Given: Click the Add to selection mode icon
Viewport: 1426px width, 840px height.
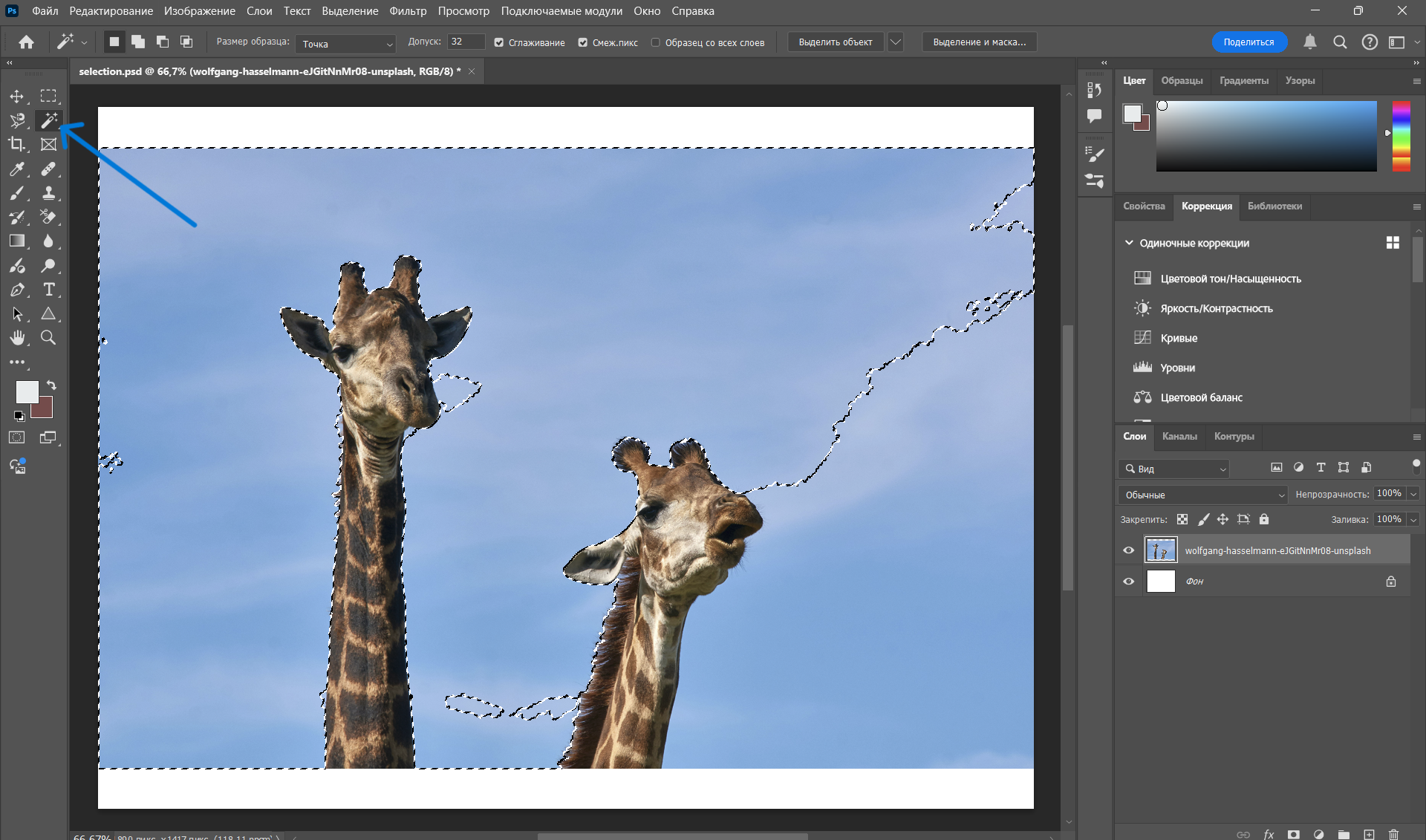Looking at the screenshot, I should 138,42.
